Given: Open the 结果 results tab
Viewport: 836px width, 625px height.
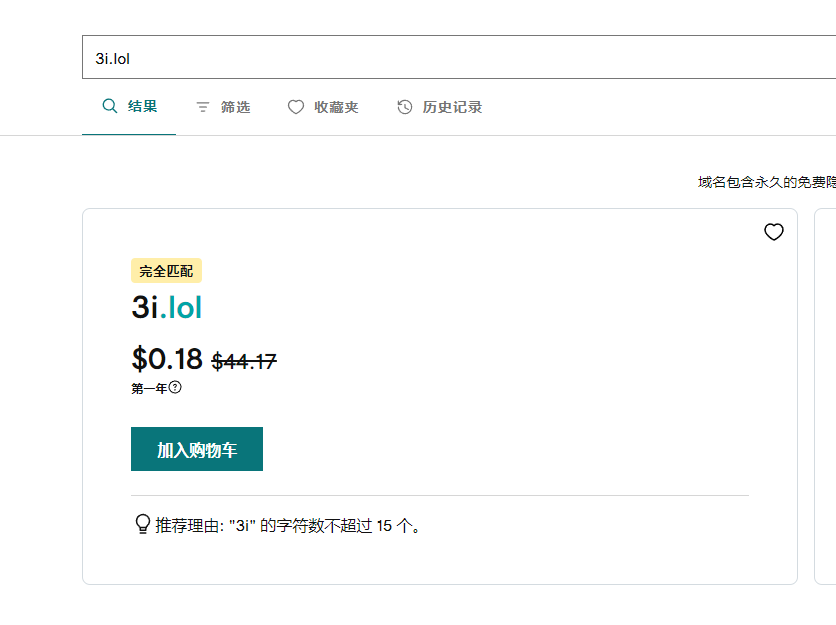Looking at the screenshot, I should [x=129, y=106].
